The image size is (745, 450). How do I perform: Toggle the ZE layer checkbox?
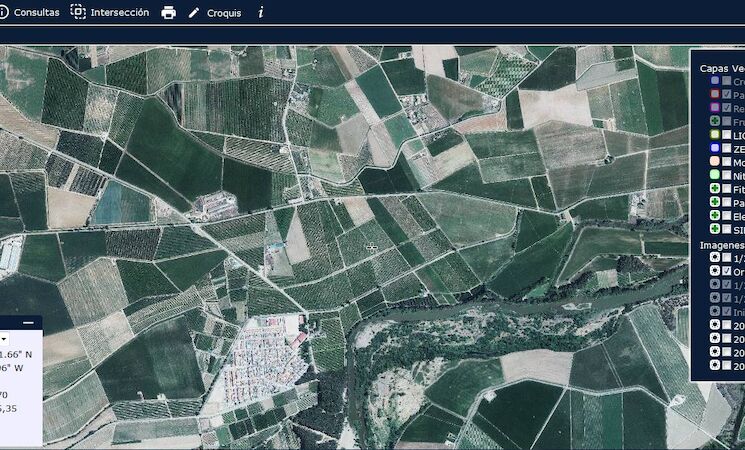click(x=726, y=148)
